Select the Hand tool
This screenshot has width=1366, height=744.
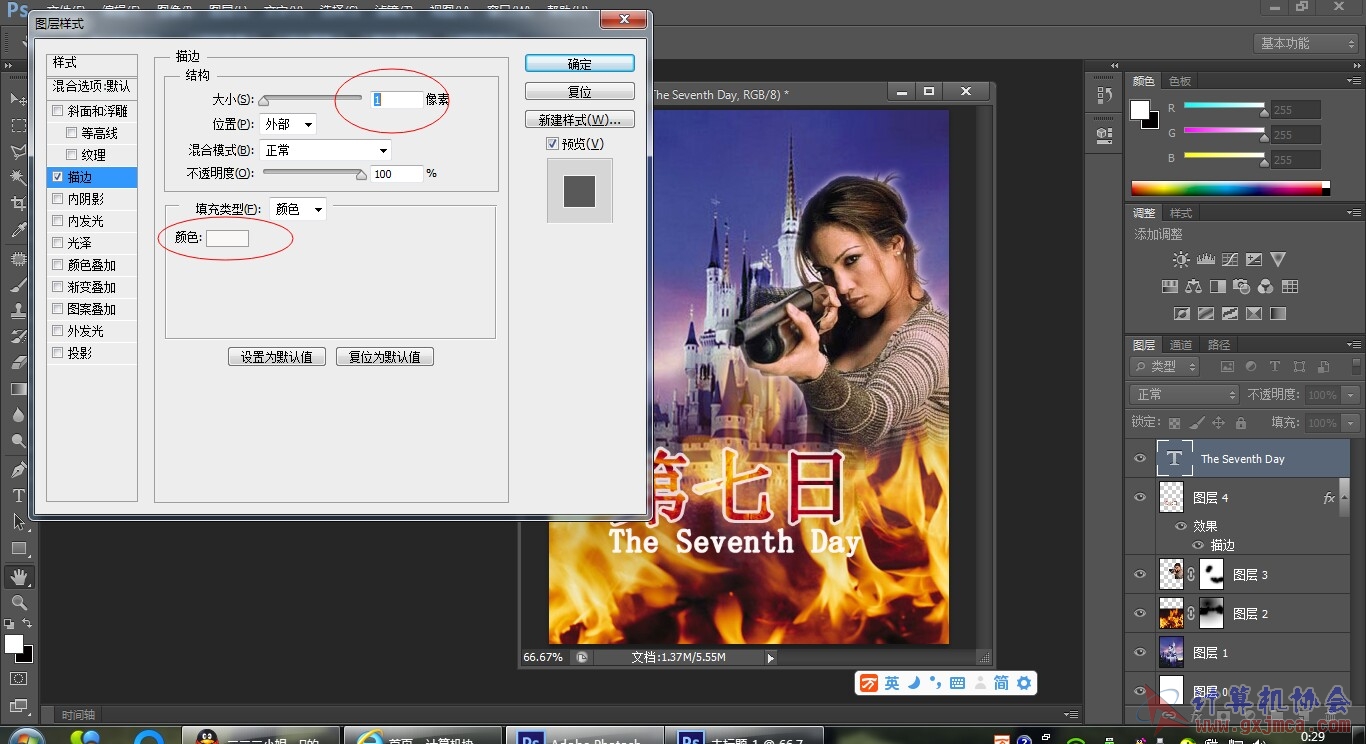pyautogui.click(x=18, y=577)
